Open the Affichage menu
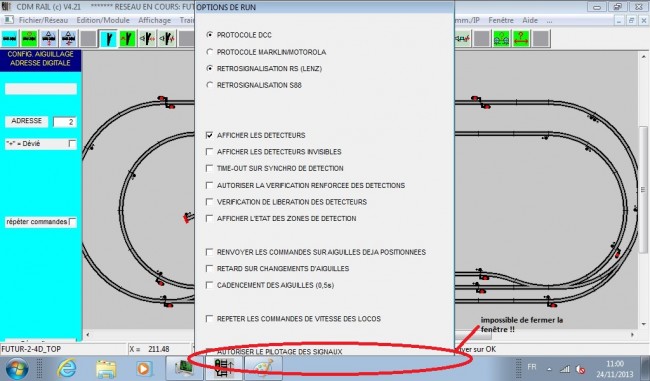This screenshot has width=650, height=381. pos(154,20)
